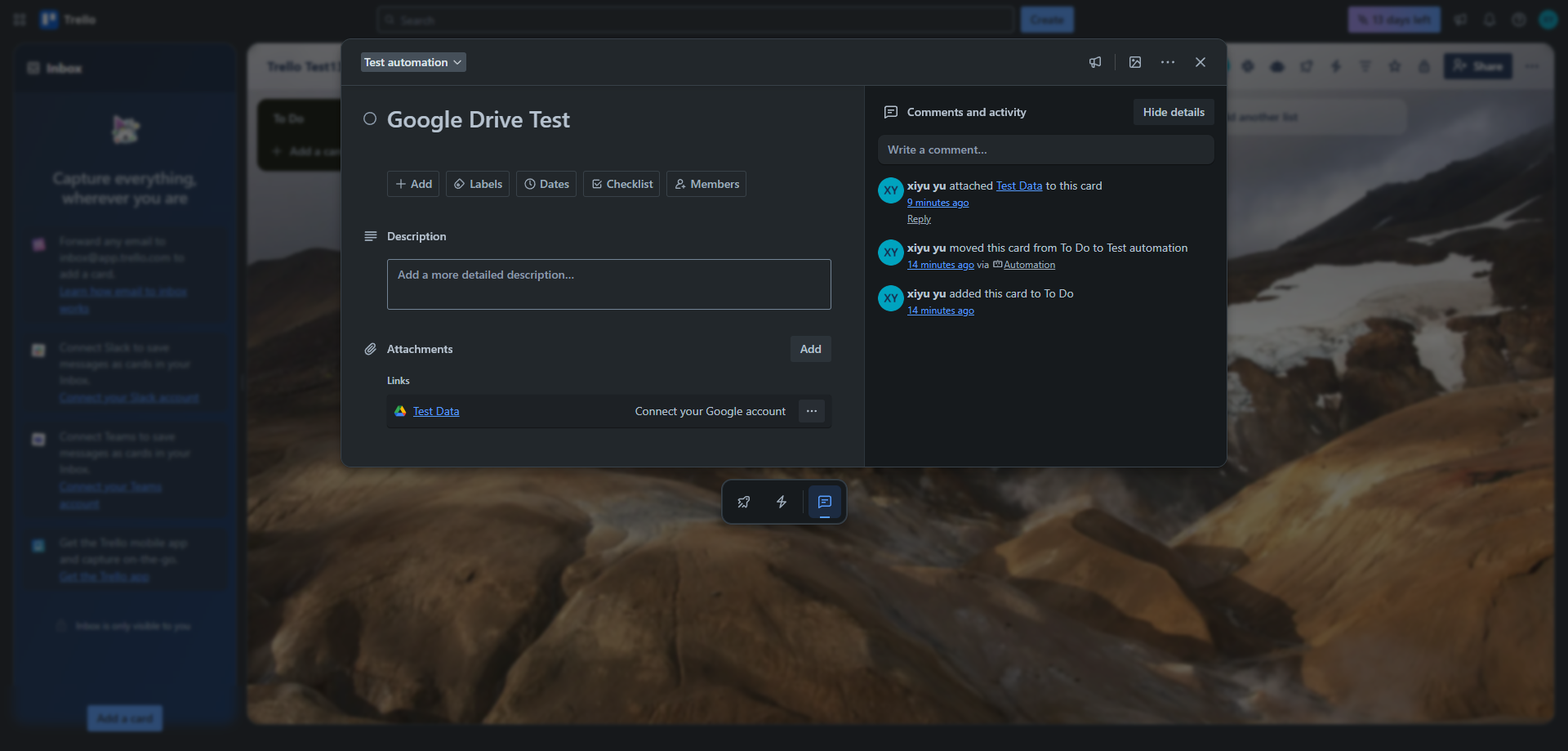Image resolution: width=1568 pixels, height=751 pixels.
Task: Reply to the attachment activity
Action: click(x=919, y=219)
